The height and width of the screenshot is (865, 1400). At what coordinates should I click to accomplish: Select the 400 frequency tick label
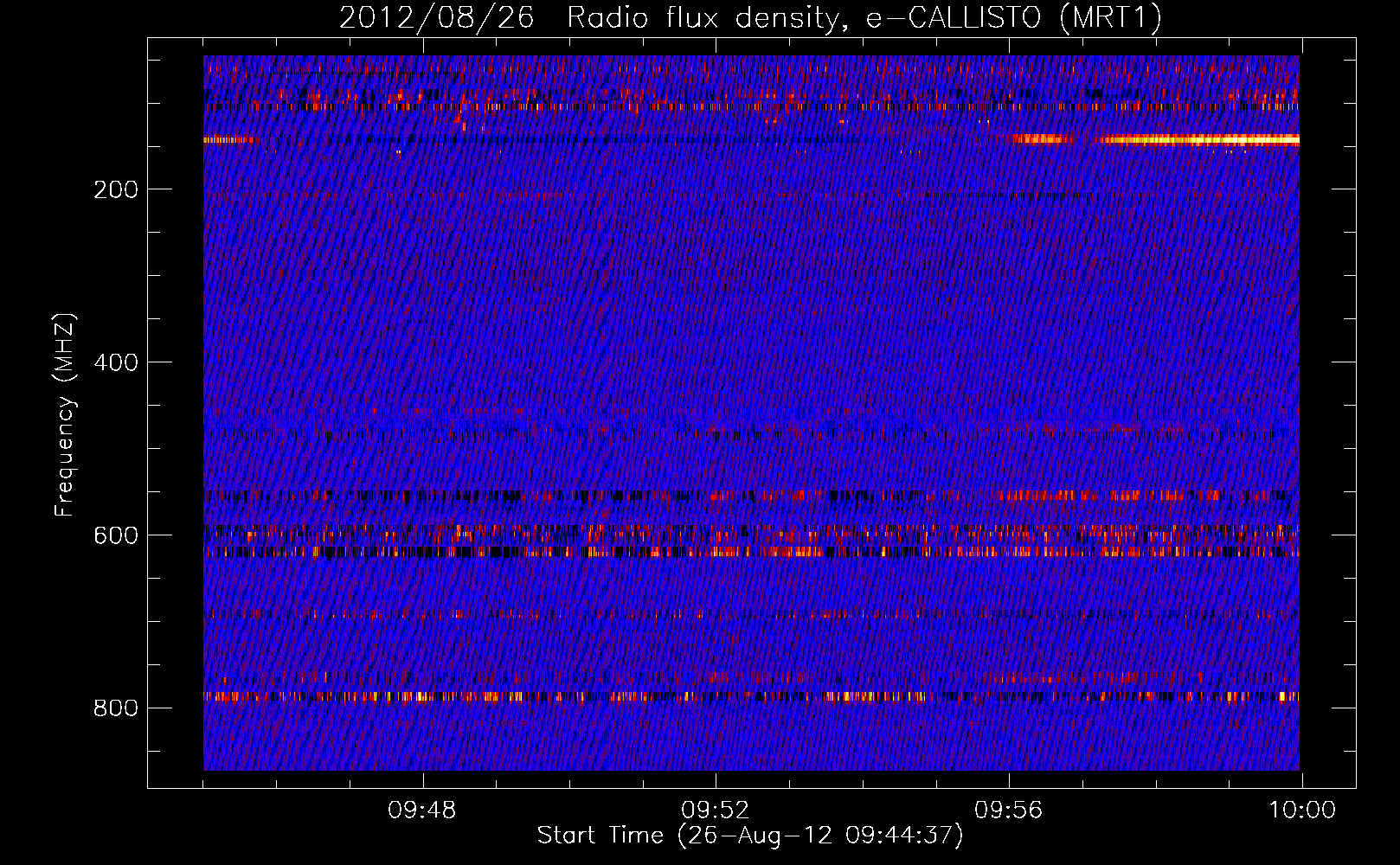[116, 362]
